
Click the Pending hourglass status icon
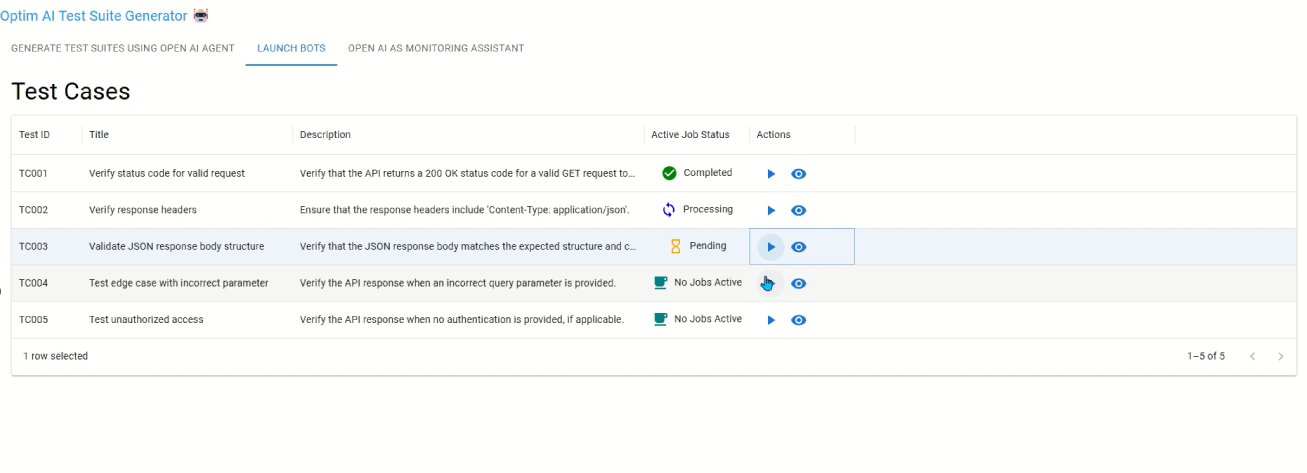click(675, 246)
